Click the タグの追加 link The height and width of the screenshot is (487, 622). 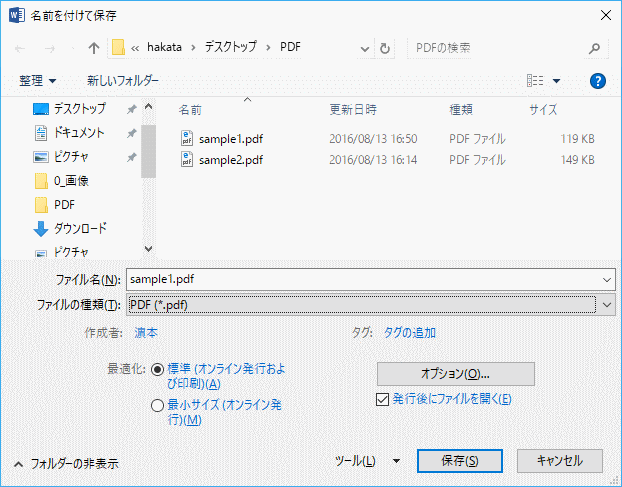[x=410, y=333]
